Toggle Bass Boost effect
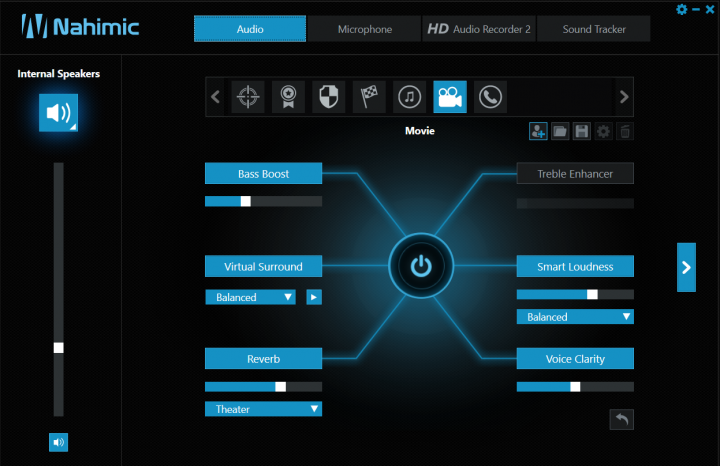 [x=263, y=174]
